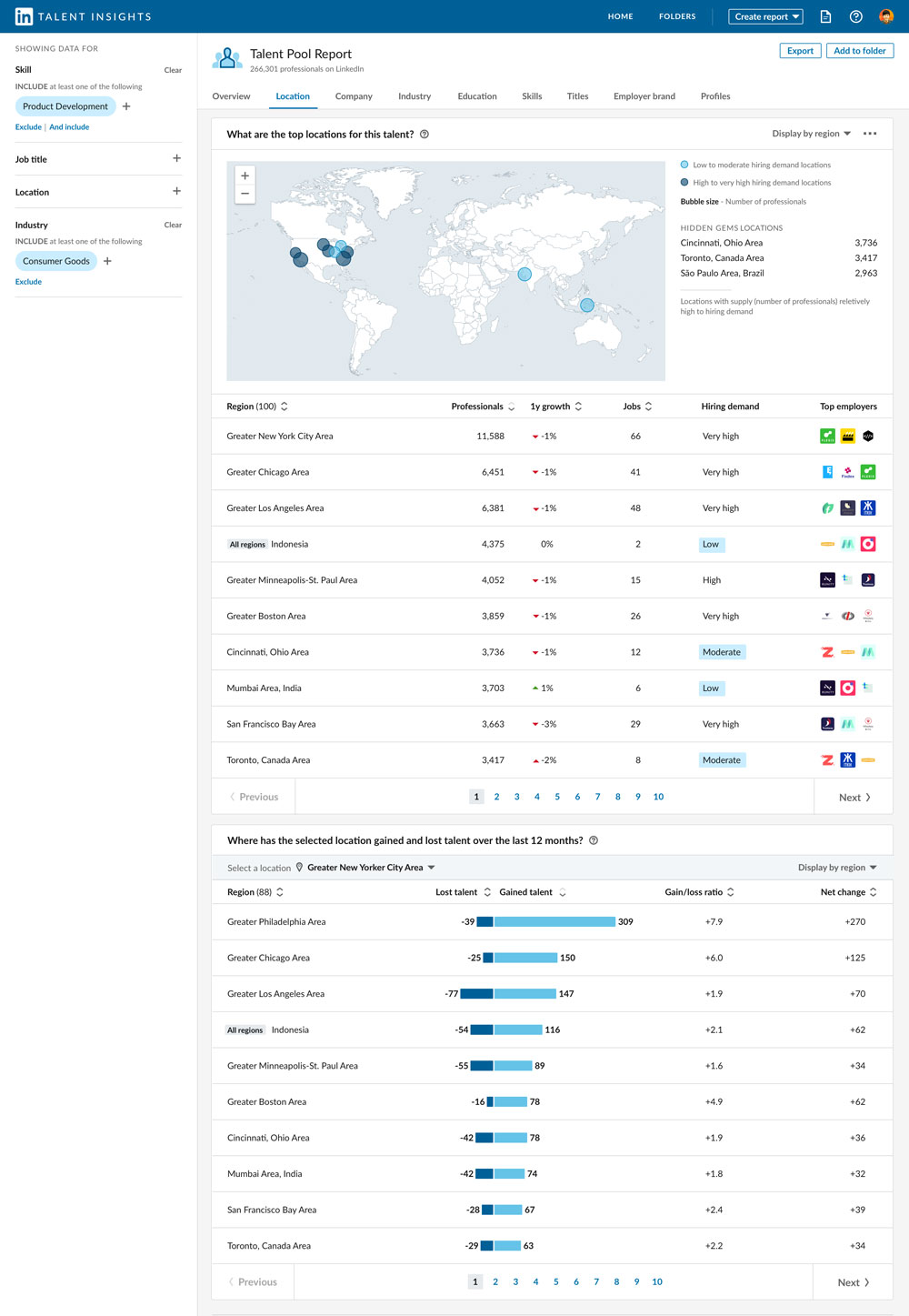Image resolution: width=909 pixels, height=1316 pixels.
Task: Open Create report dropdown
Action: point(766,16)
